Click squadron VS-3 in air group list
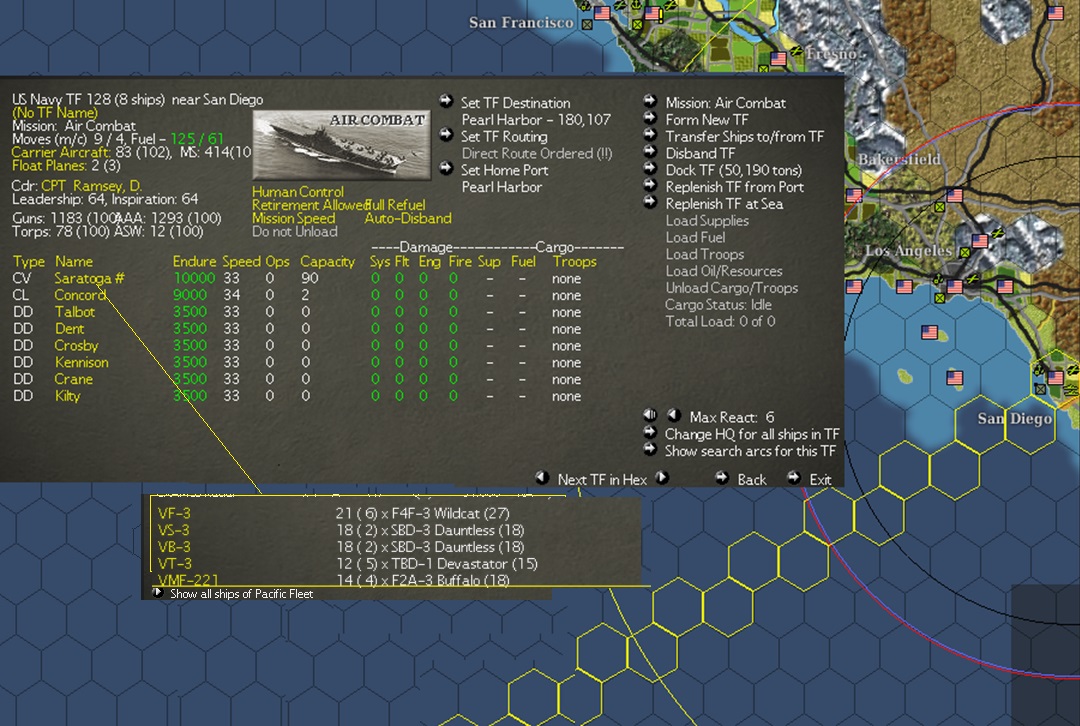 coord(174,530)
